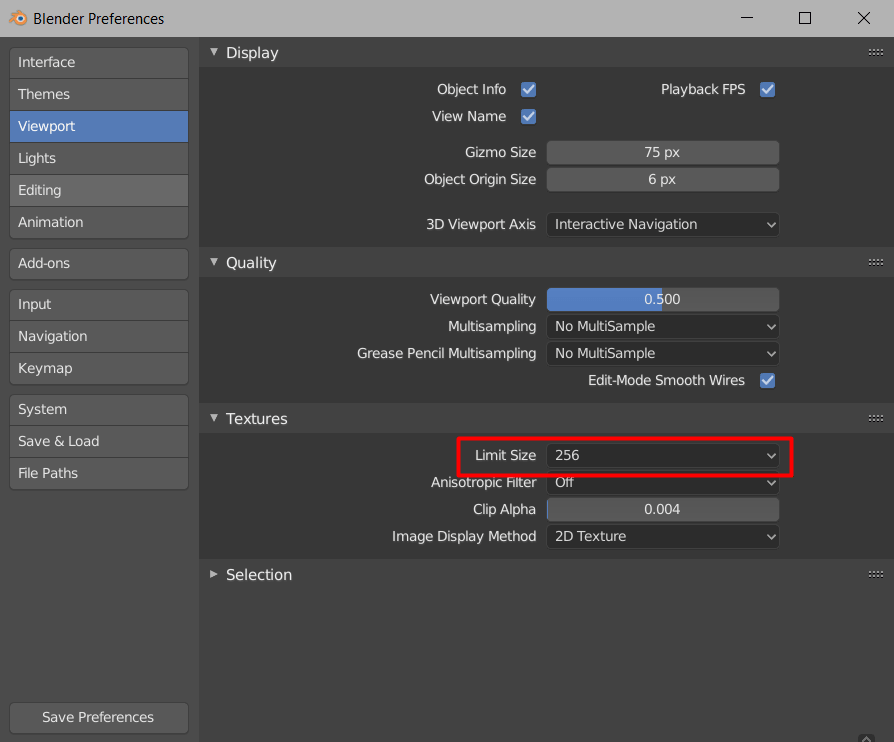Click the Save Preferences button
The image size is (894, 742).
(99, 717)
